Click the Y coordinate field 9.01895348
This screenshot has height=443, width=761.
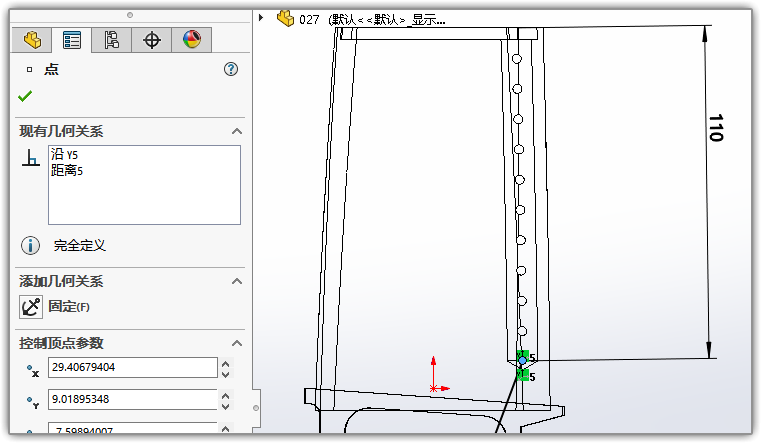point(132,399)
